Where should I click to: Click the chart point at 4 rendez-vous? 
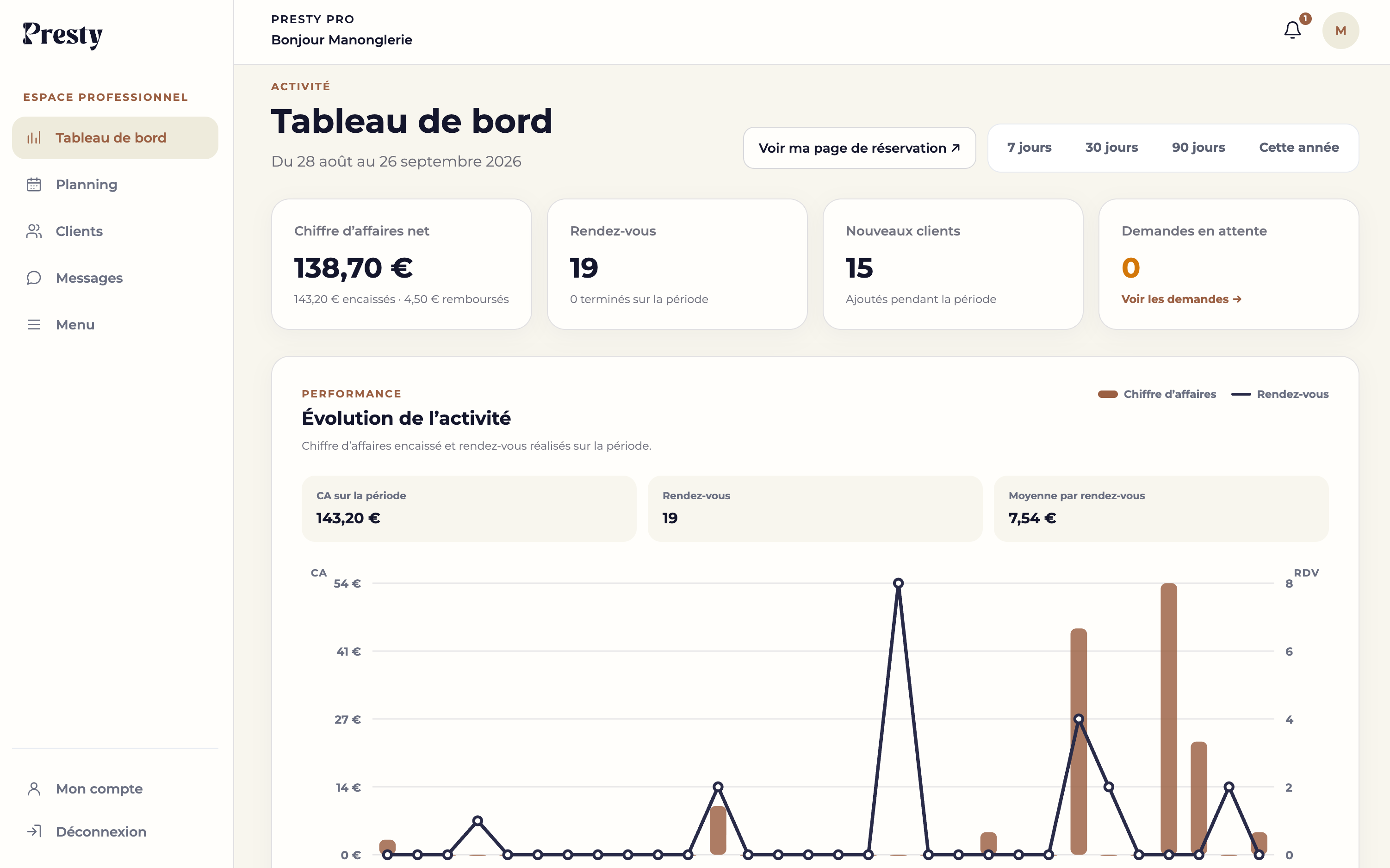tap(1079, 719)
